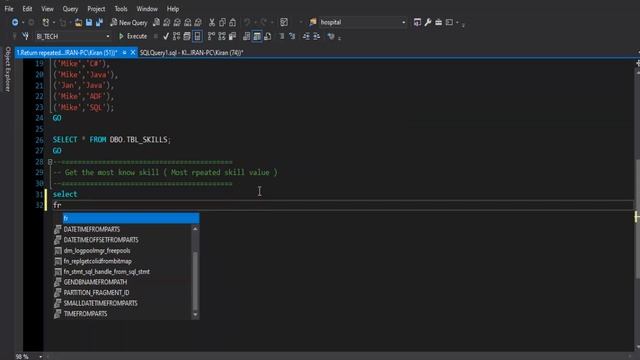Toggle Include Client Statistics icon
Screen dimensions: 640x360
coord(232,36)
